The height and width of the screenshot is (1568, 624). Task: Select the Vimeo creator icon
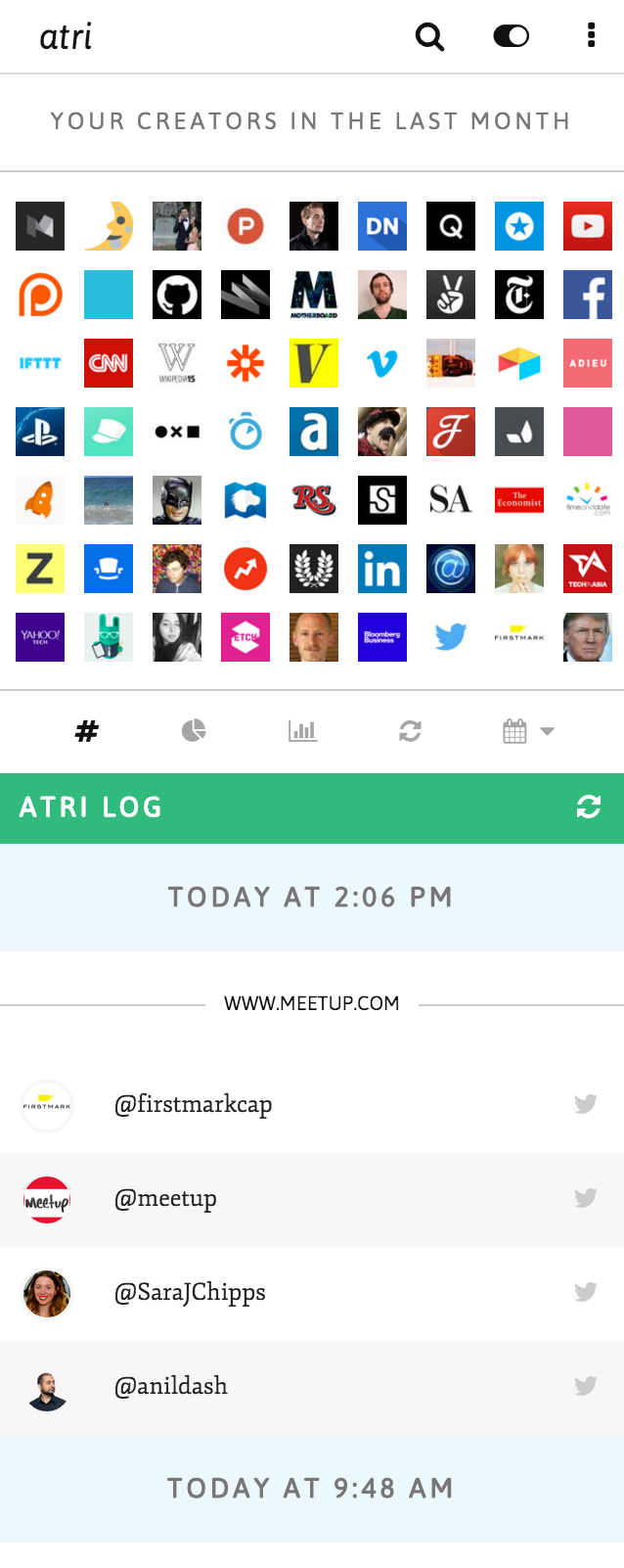pyautogui.click(x=382, y=363)
